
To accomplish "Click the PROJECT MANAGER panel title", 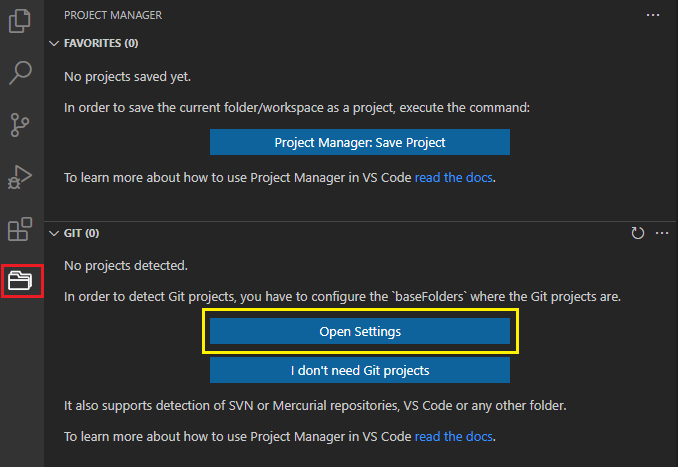I will click(x=113, y=15).
